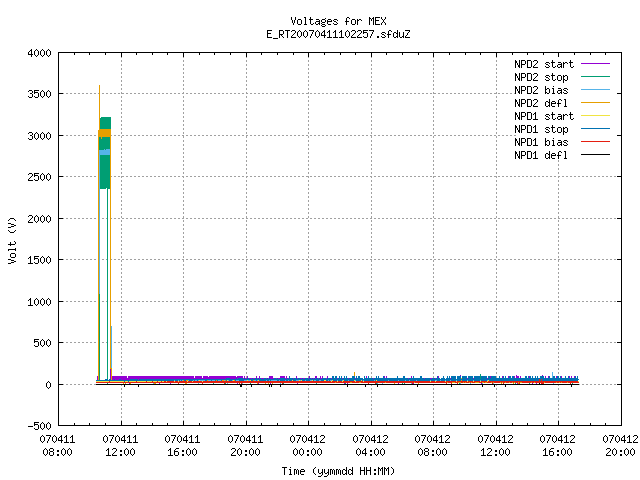Click the black NPD1 defl legend line
Viewport: 640px width, 480px height.
coord(595,155)
